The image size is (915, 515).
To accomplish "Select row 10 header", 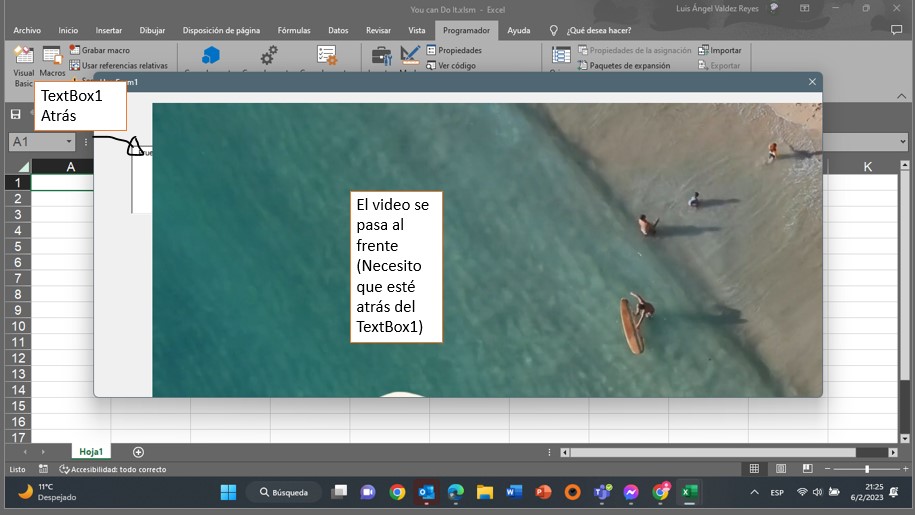I will coord(18,326).
